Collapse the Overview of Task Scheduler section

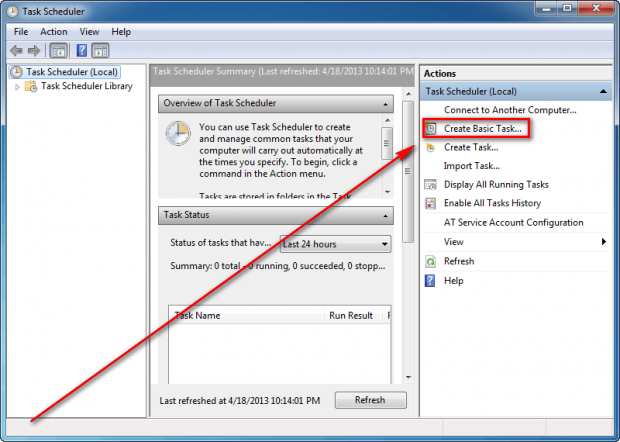click(385, 104)
